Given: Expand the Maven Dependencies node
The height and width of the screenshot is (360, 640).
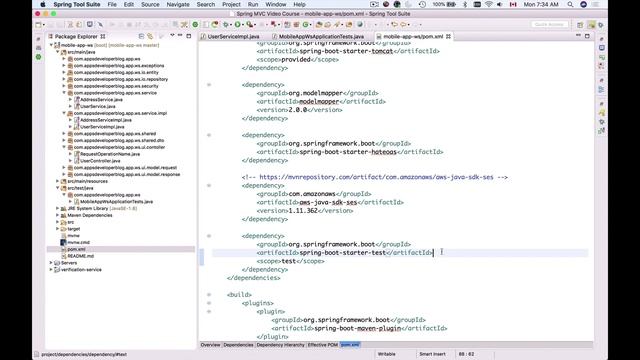Looking at the screenshot, I should click(58, 215).
